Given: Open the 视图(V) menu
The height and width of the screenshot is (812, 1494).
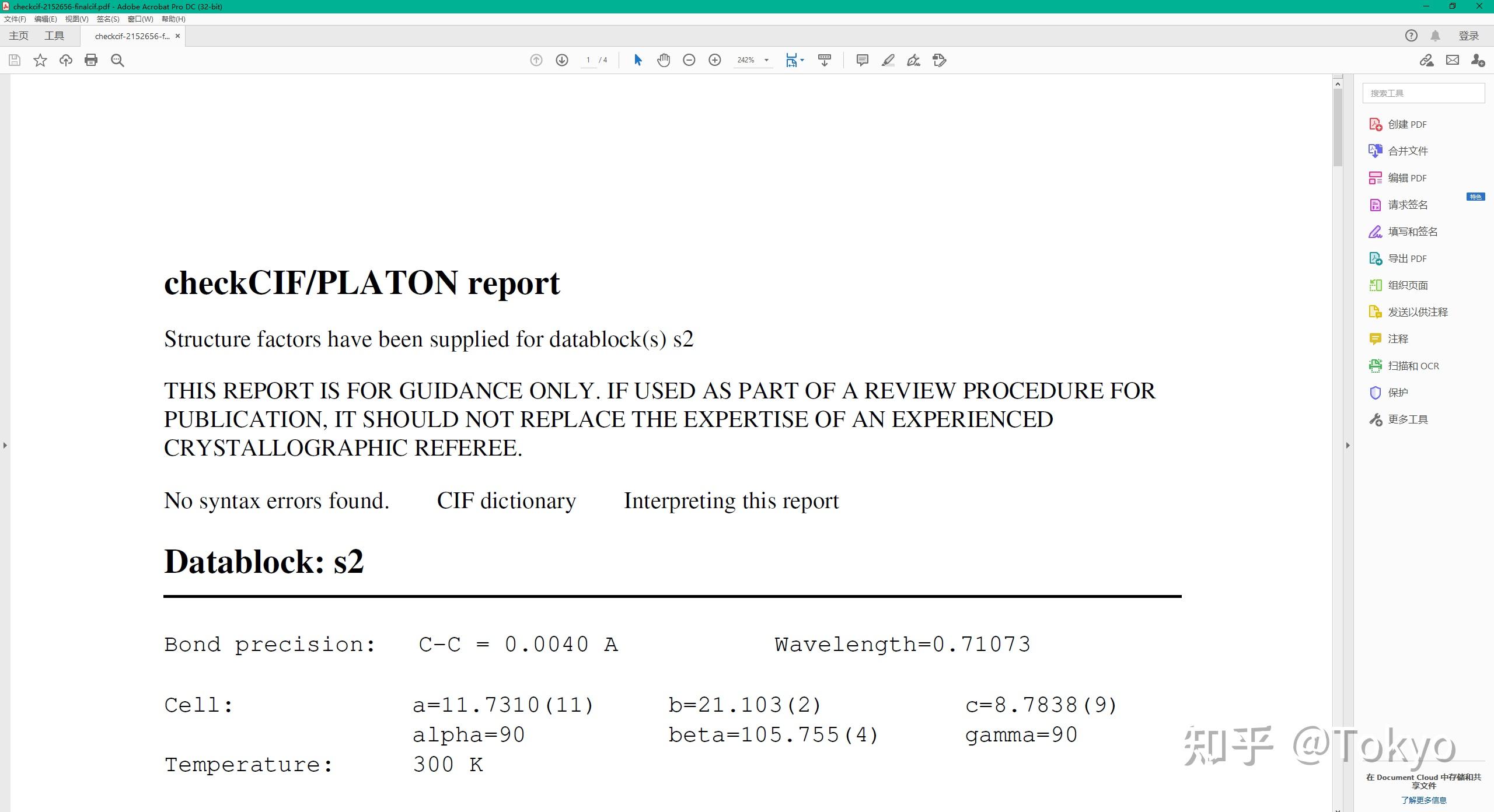Looking at the screenshot, I should point(76,19).
